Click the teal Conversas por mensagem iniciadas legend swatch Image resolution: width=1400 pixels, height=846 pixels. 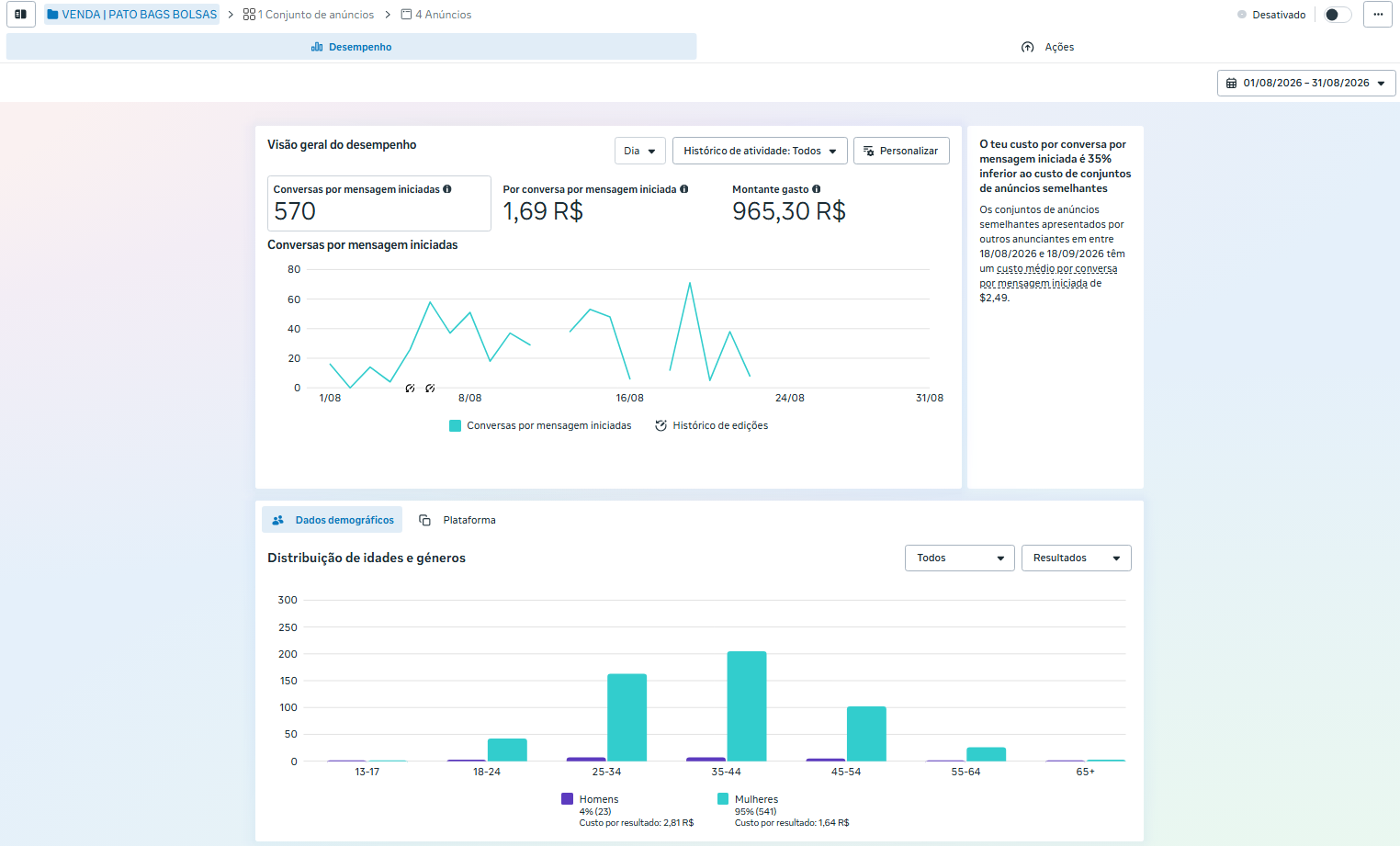coord(455,425)
